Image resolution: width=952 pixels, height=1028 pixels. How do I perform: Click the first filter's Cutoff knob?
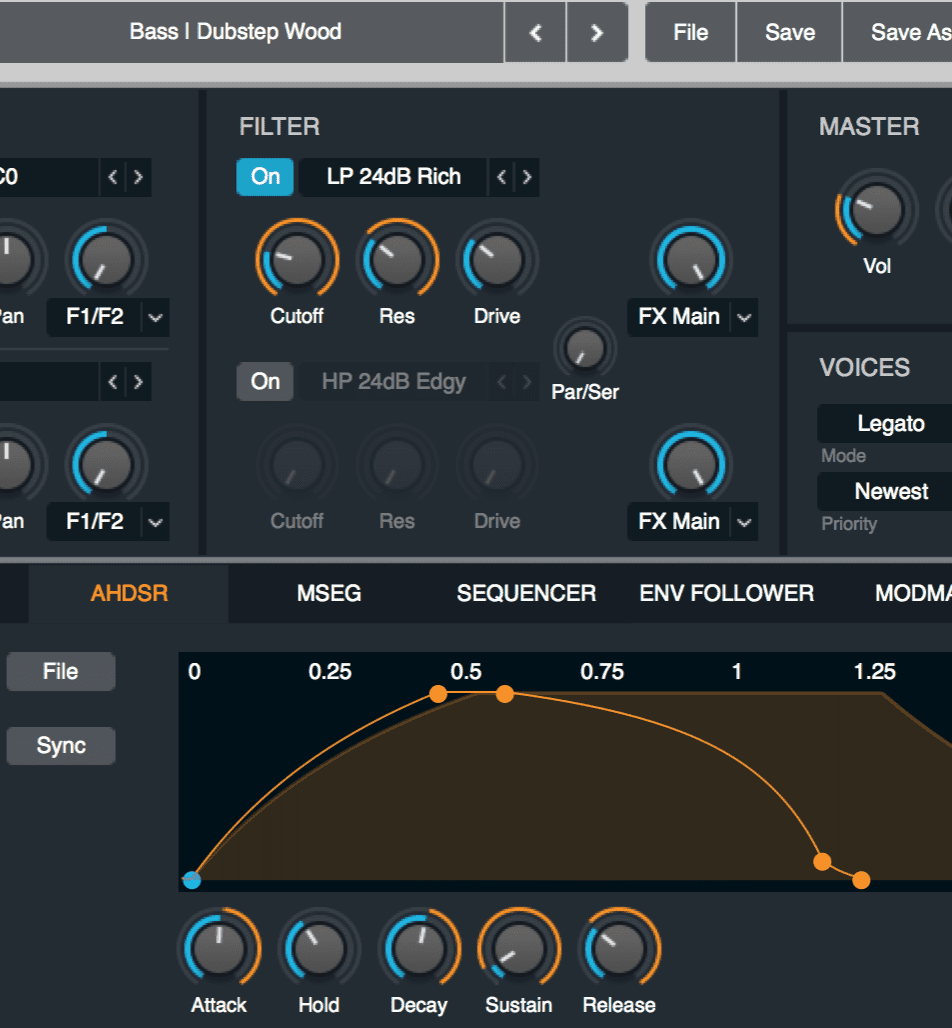click(297, 260)
